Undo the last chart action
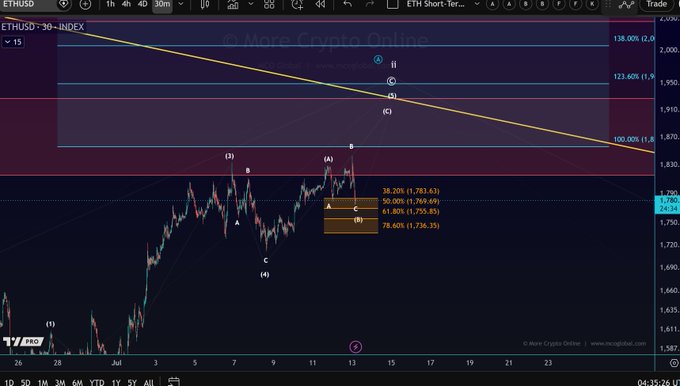Viewport: 680px width, 386px height. [x=347, y=4]
